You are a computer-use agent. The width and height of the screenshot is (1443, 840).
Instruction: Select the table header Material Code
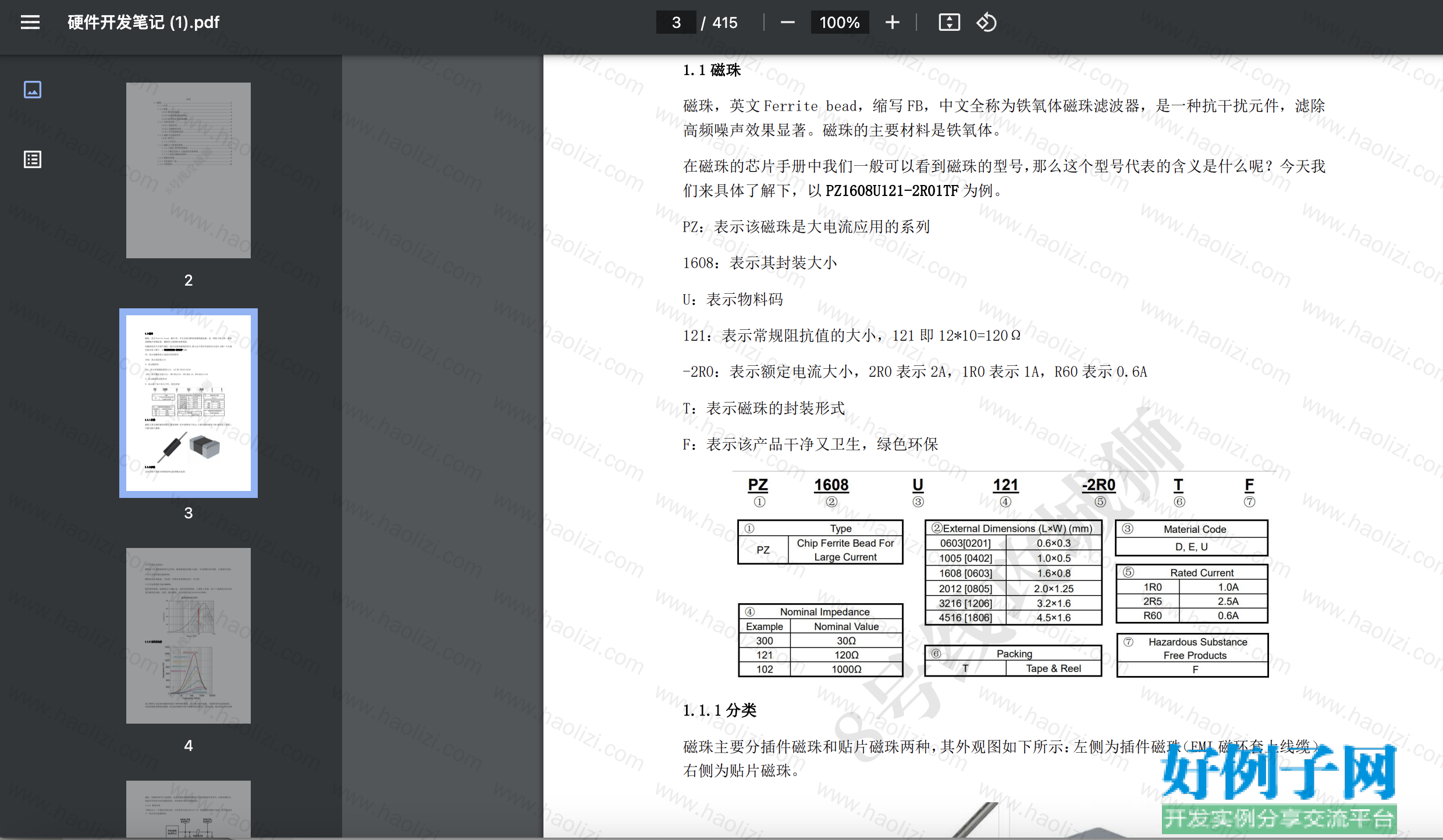pos(1195,529)
